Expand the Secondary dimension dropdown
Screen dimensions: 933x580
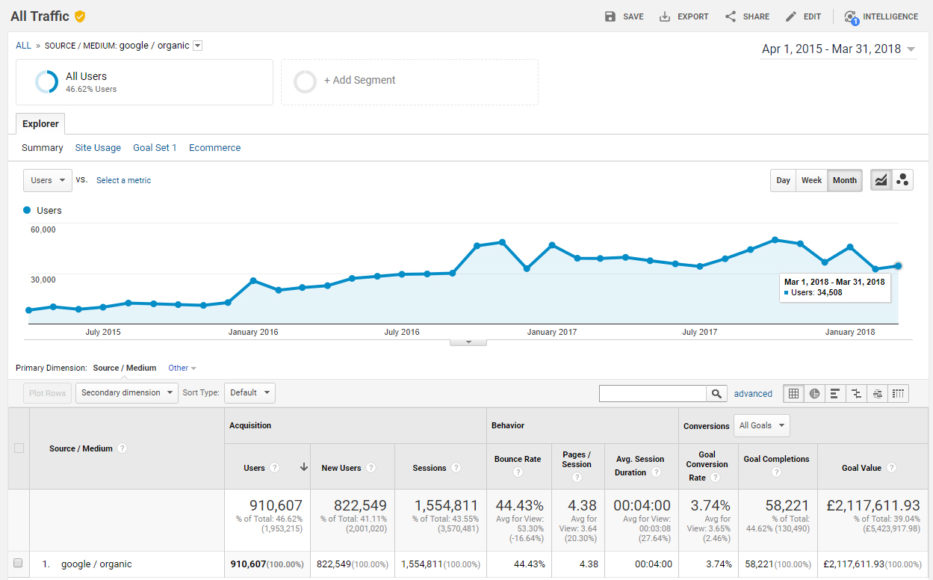coord(127,393)
